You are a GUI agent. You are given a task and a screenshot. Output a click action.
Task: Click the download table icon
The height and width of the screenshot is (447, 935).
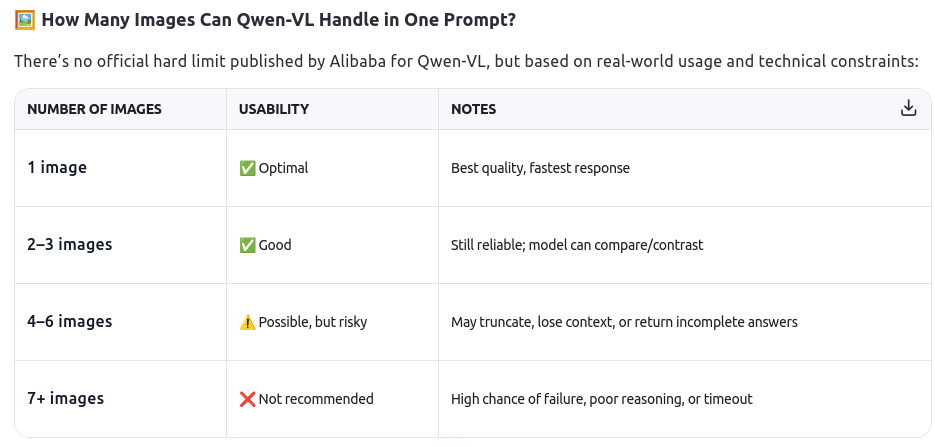click(908, 108)
